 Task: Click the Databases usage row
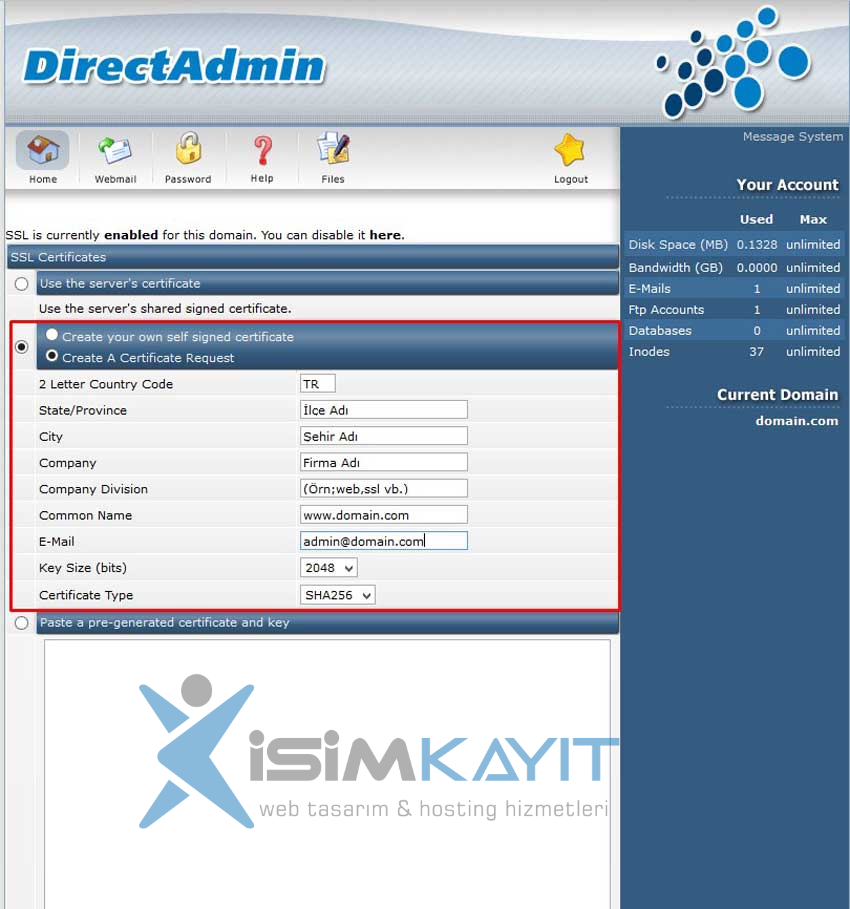pos(734,330)
